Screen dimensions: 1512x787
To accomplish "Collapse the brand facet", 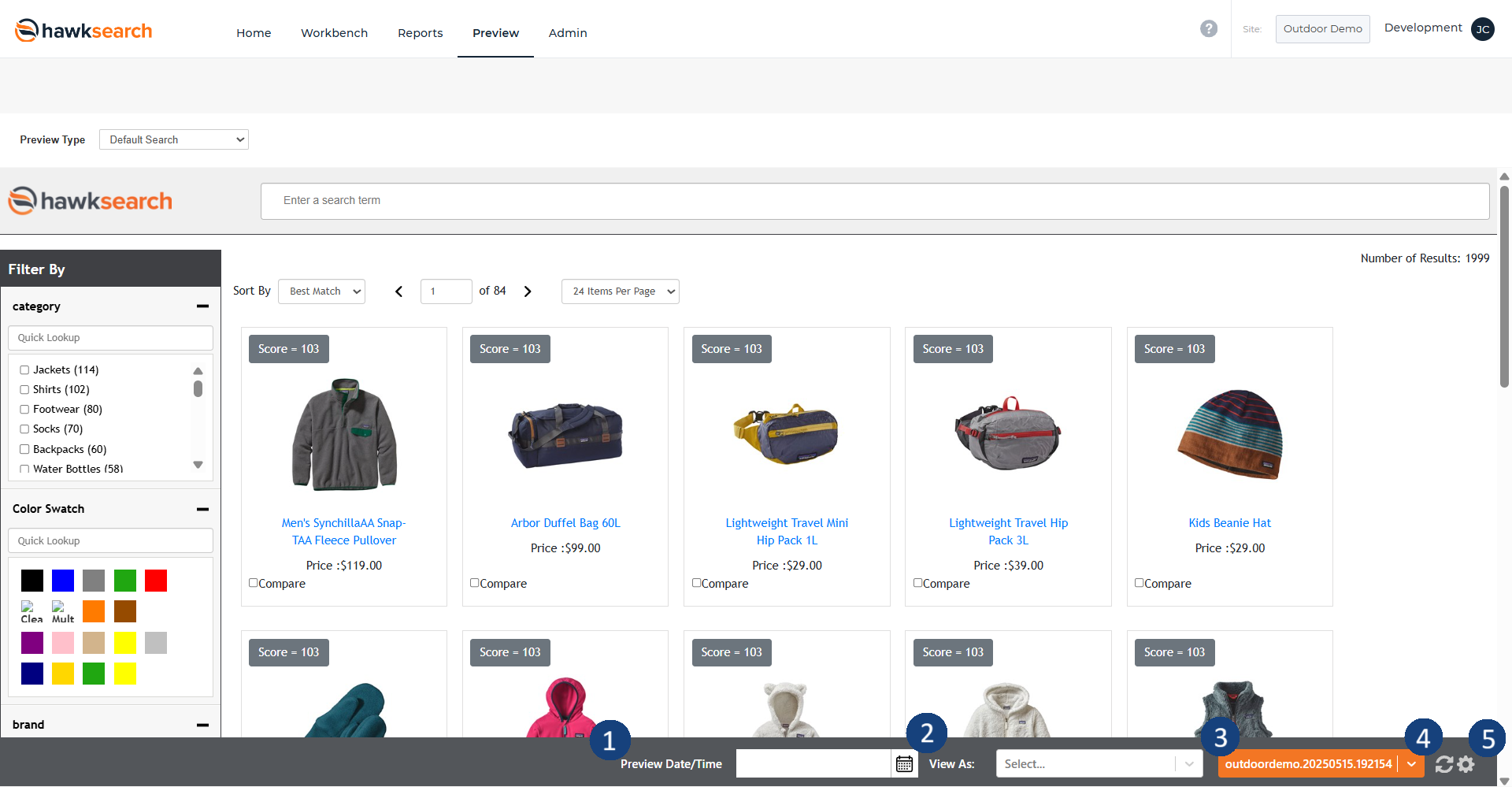I will coord(202,725).
